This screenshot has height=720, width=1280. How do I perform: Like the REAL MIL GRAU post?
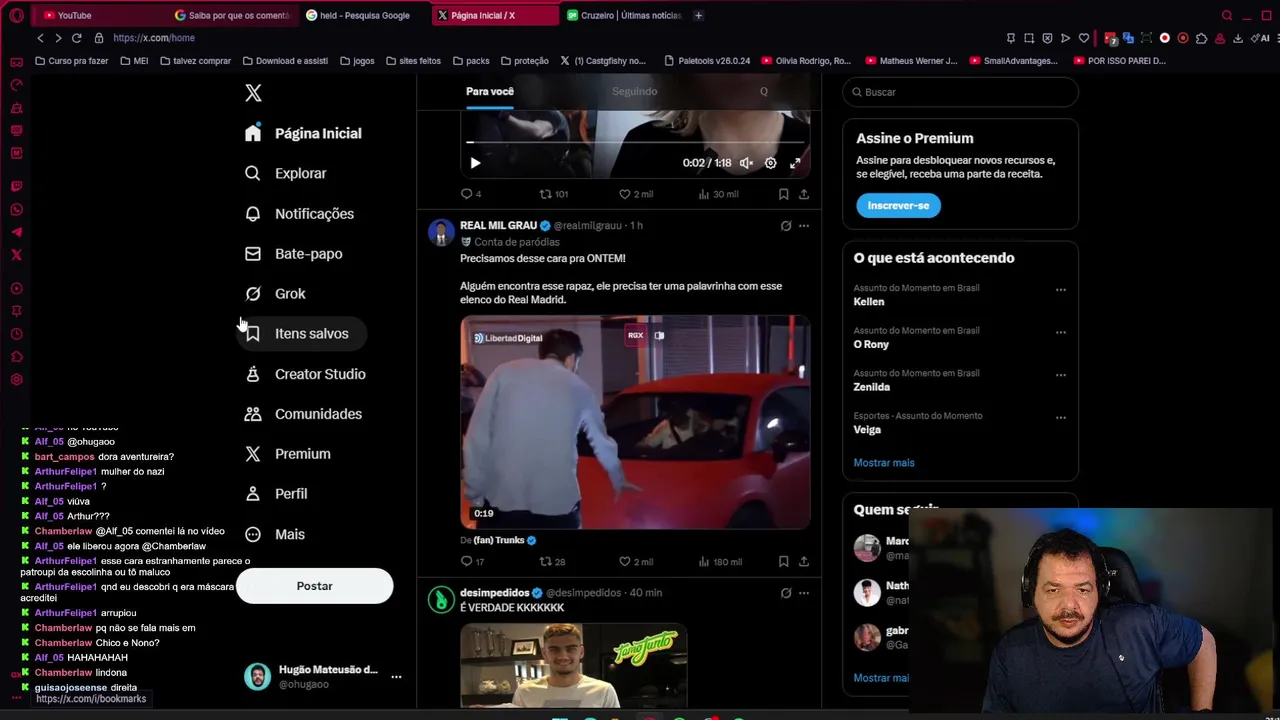[x=636, y=562]
